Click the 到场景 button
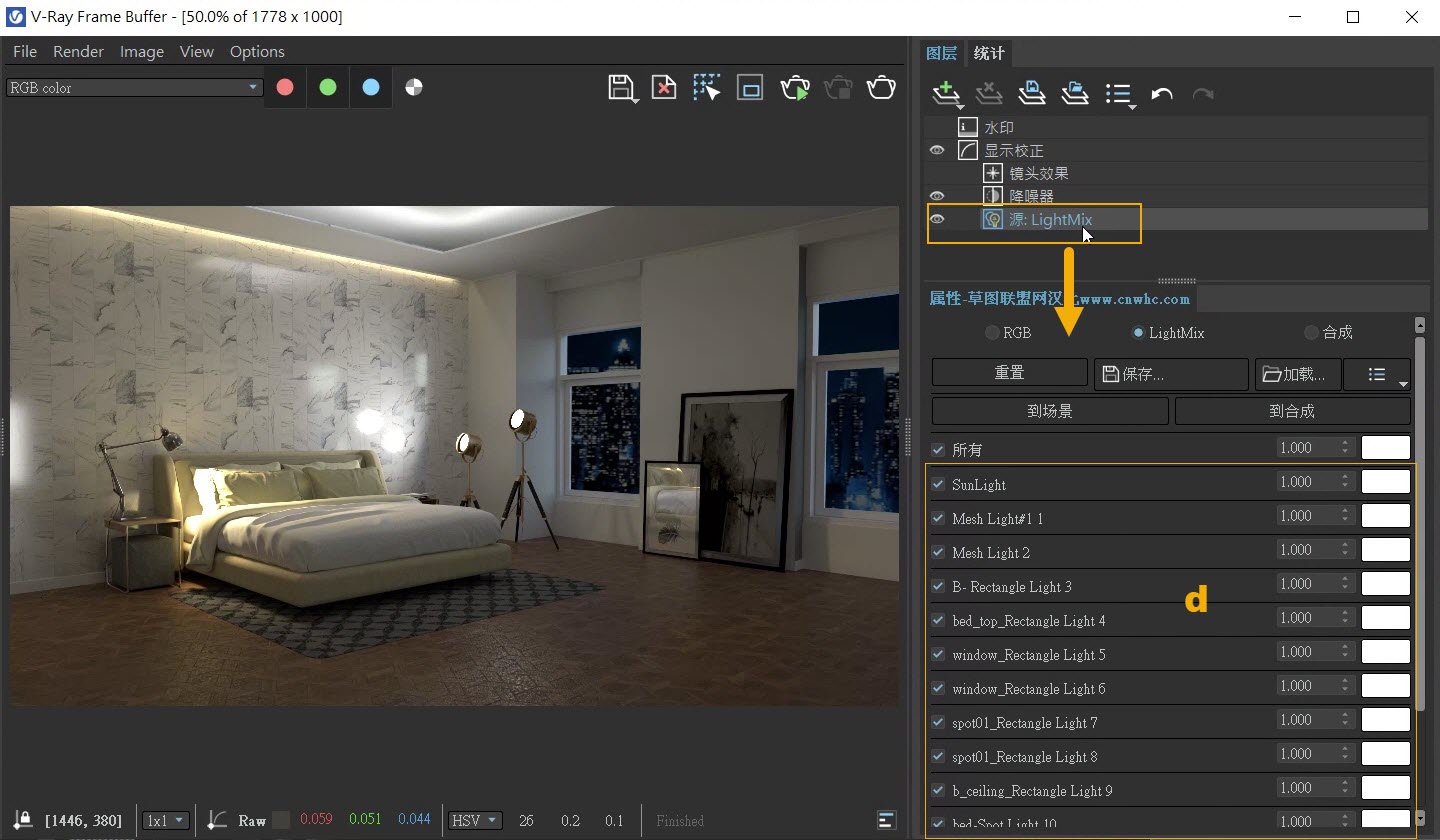The image size is (1440, 840). tap(1049, 411)
